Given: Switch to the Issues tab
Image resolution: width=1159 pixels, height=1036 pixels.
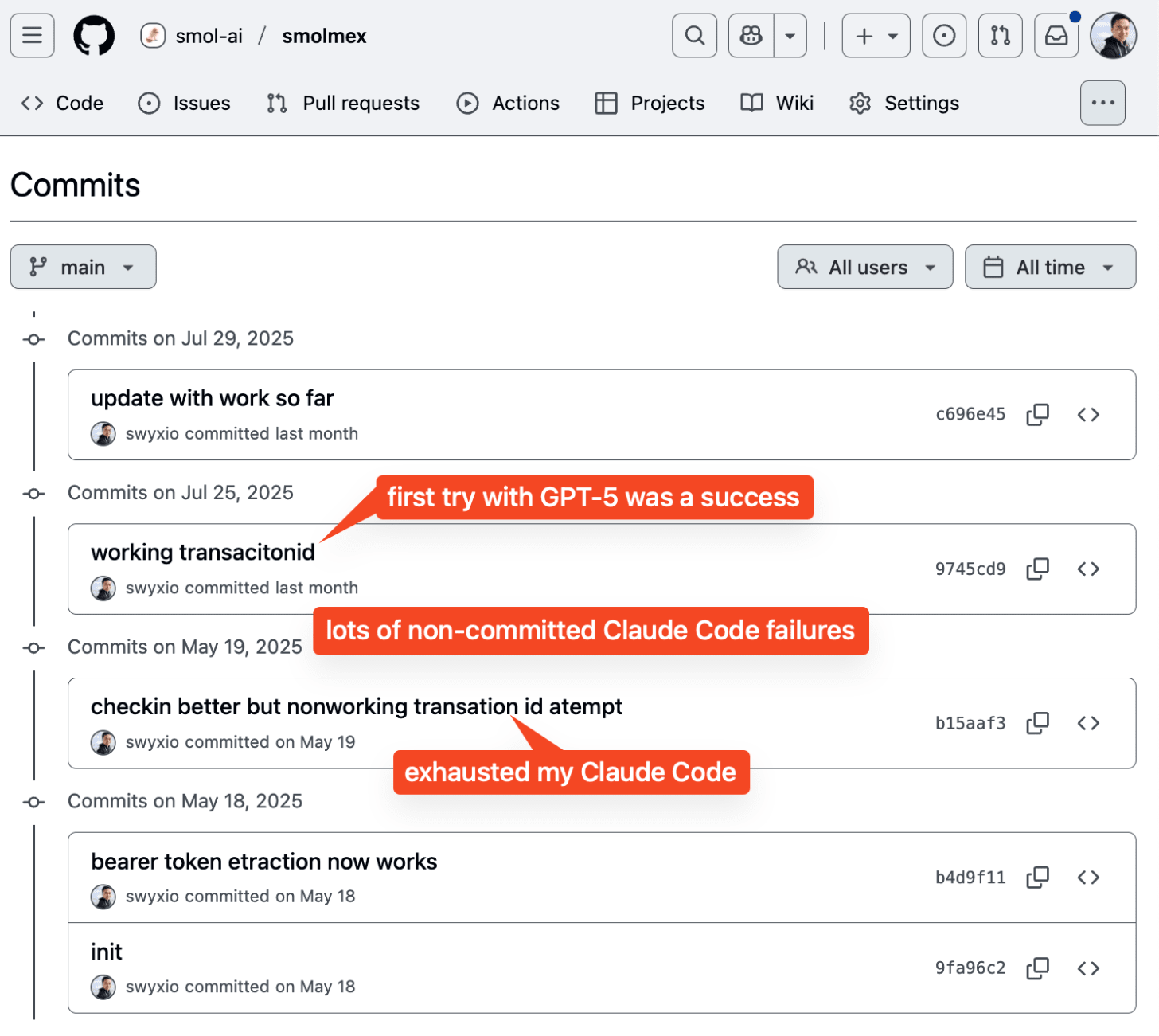Looking at the screenshot, I should coord(184,104).
